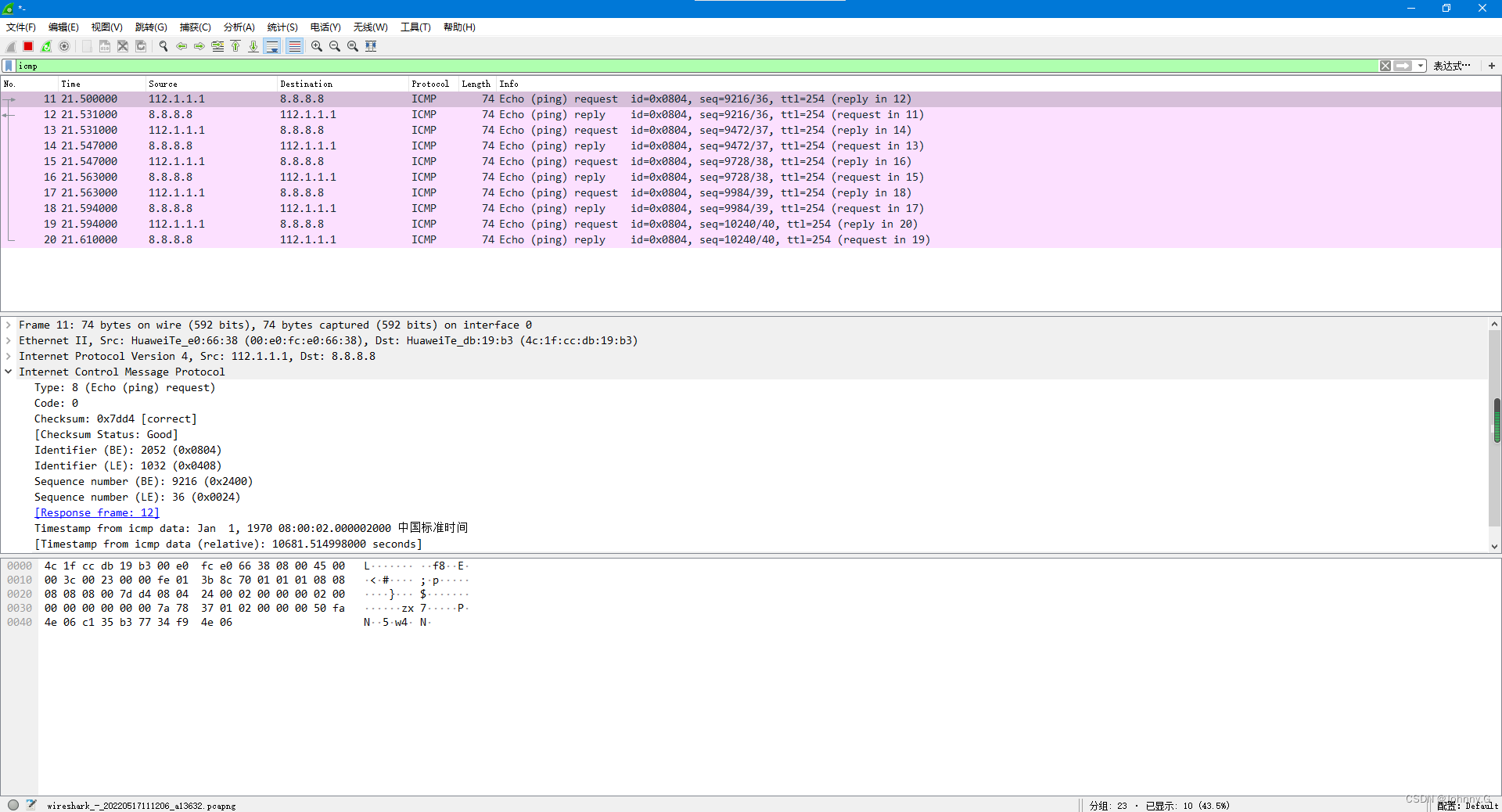Viewport: 1502px width, 812px height.
Task: Jump to the last packet icon
Action: click(253, 46)
